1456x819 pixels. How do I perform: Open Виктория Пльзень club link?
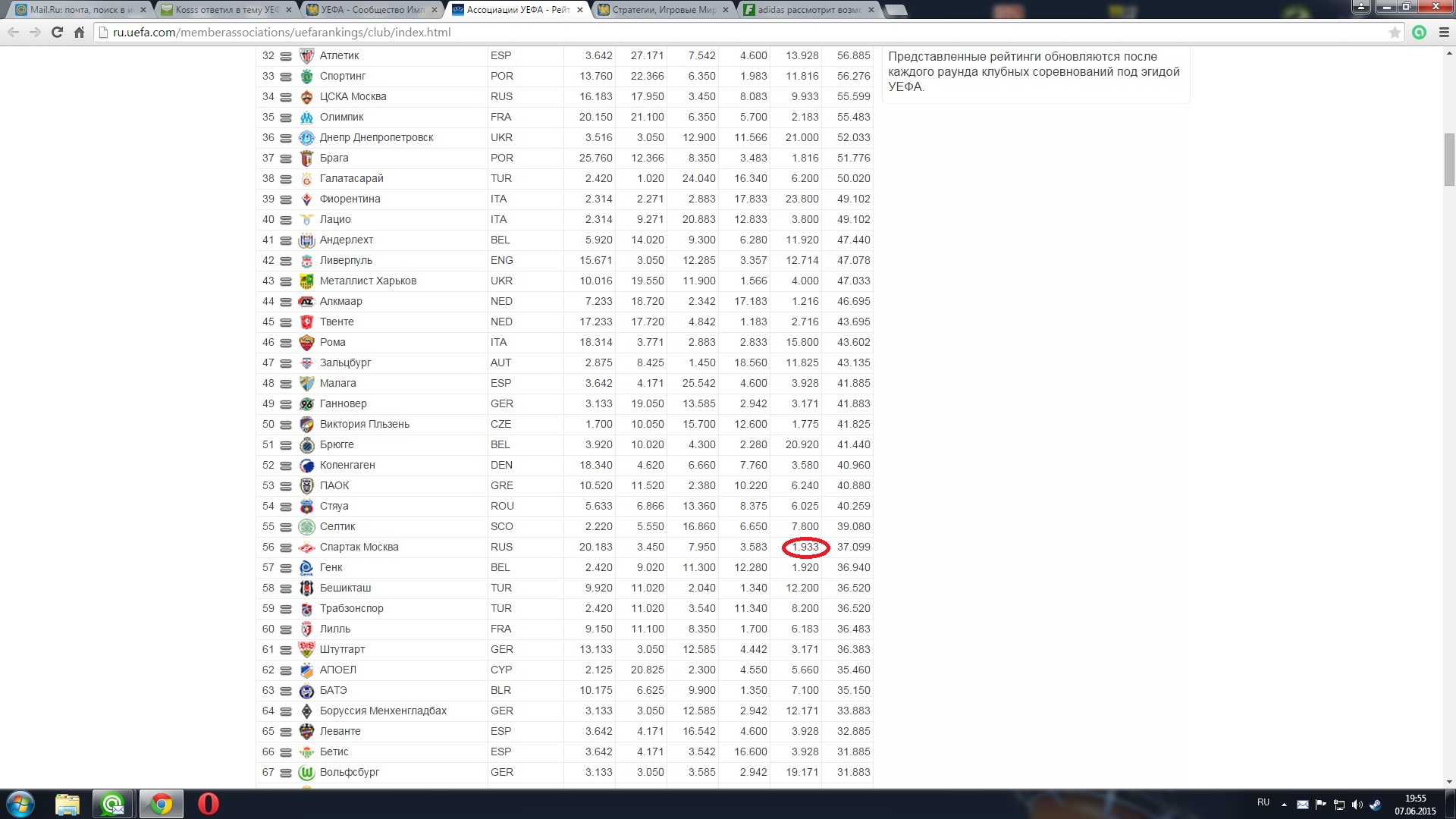point(364,425)
